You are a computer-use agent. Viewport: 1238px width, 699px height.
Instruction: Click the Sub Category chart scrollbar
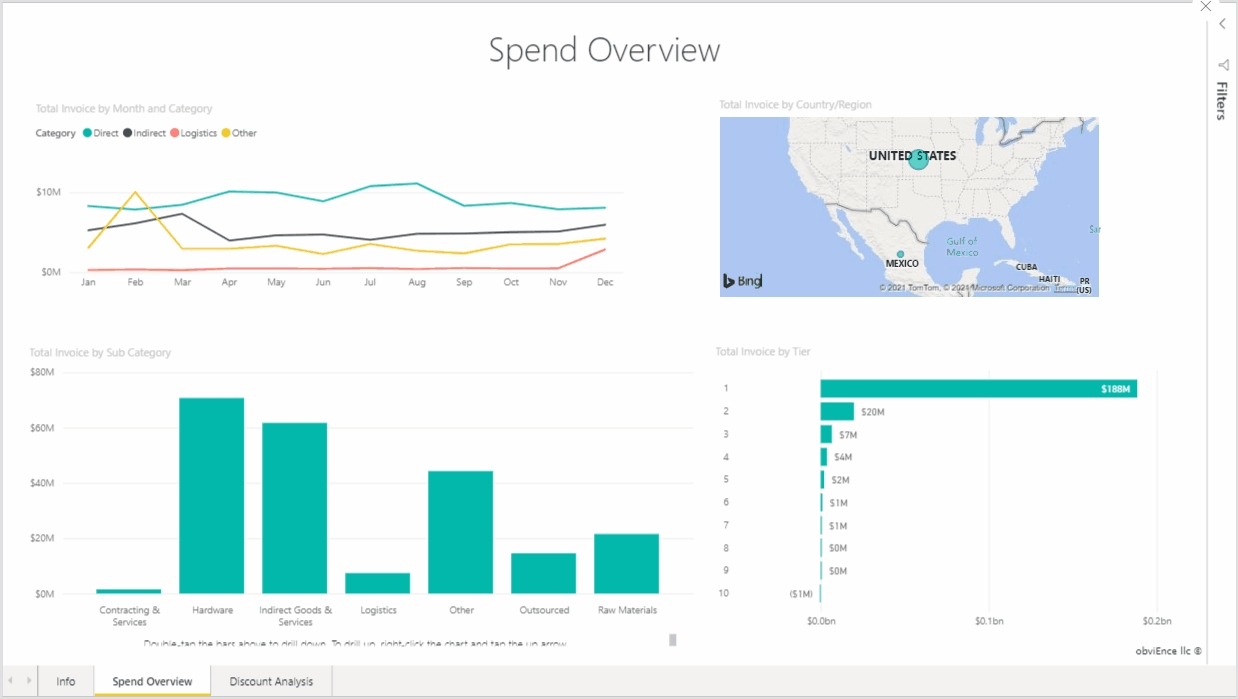673,639
